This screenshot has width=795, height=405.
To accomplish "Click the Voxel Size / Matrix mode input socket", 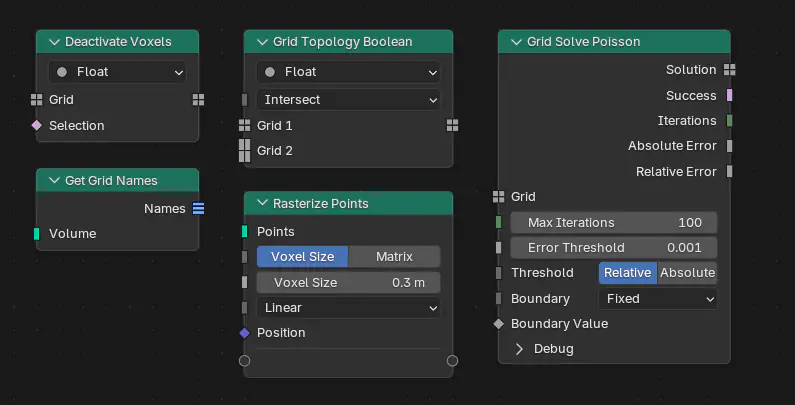I will 244,256.
